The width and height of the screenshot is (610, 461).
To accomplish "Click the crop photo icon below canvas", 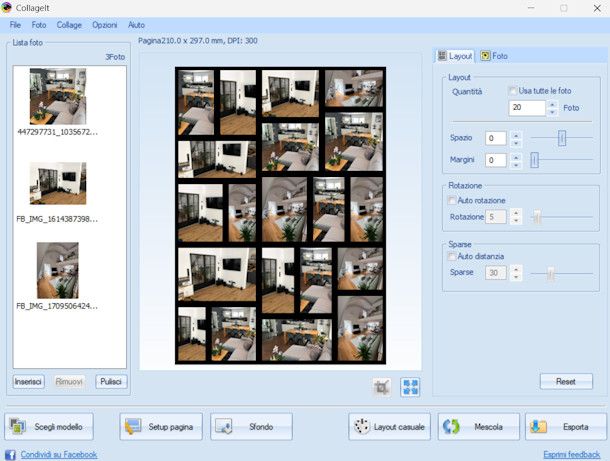I will tap(381, 386).
